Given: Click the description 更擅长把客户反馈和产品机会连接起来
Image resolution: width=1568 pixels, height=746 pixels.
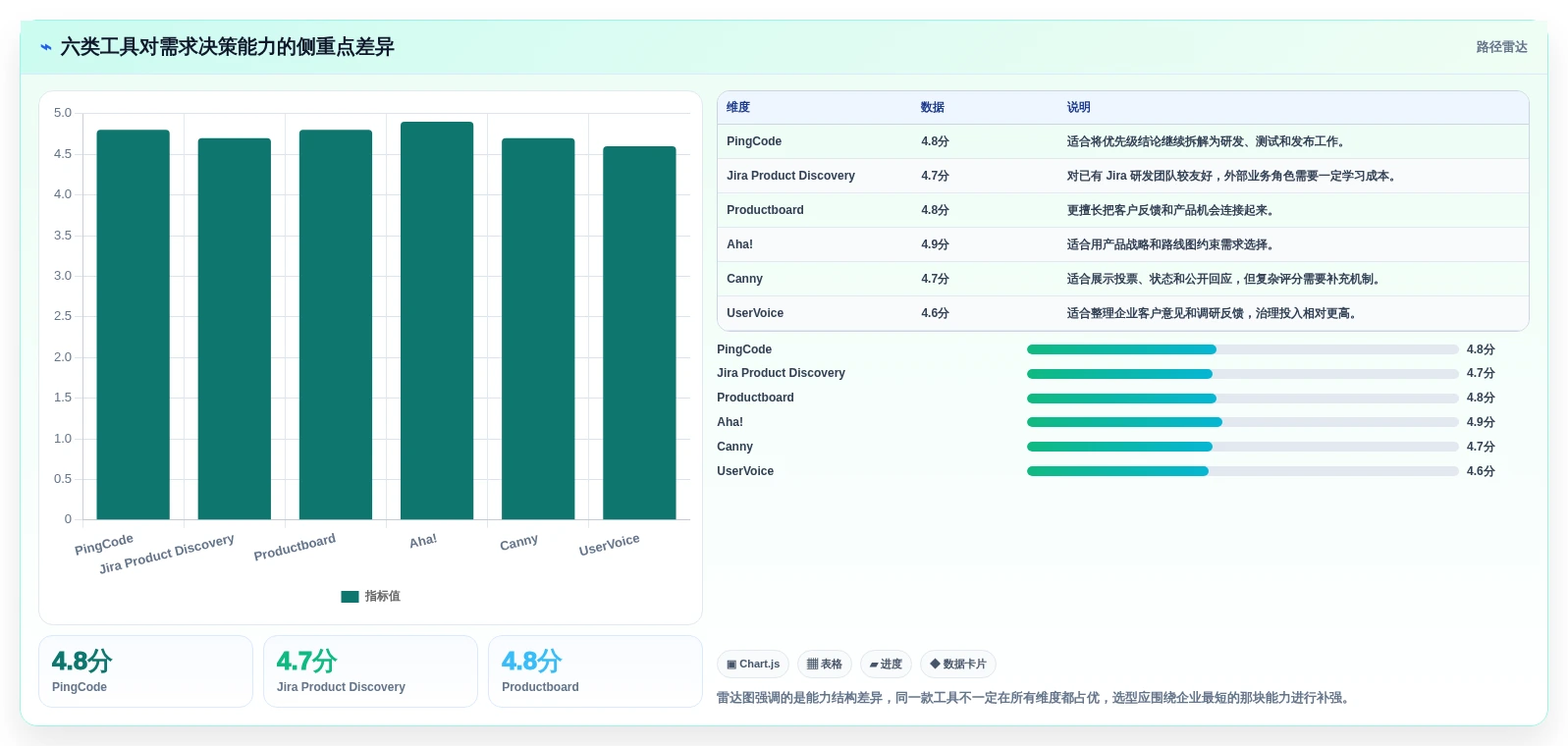Looking at the screenshot, I should coord(1169,210).
